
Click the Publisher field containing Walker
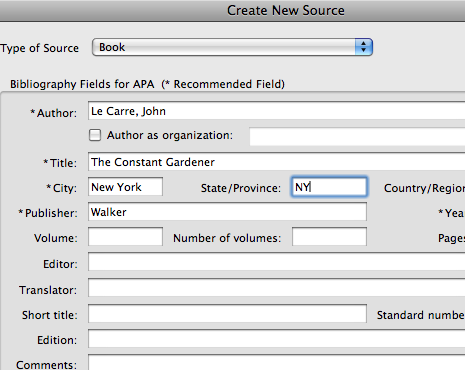[227, 212]
